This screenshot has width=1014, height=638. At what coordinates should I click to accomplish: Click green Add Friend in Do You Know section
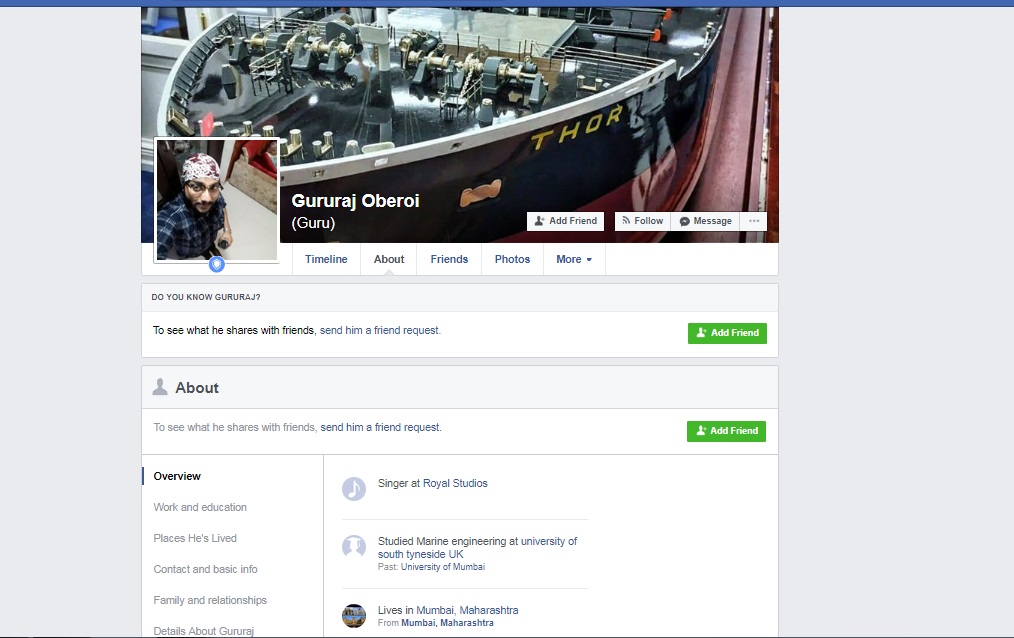pyautogui.click(x=728, y=334)
